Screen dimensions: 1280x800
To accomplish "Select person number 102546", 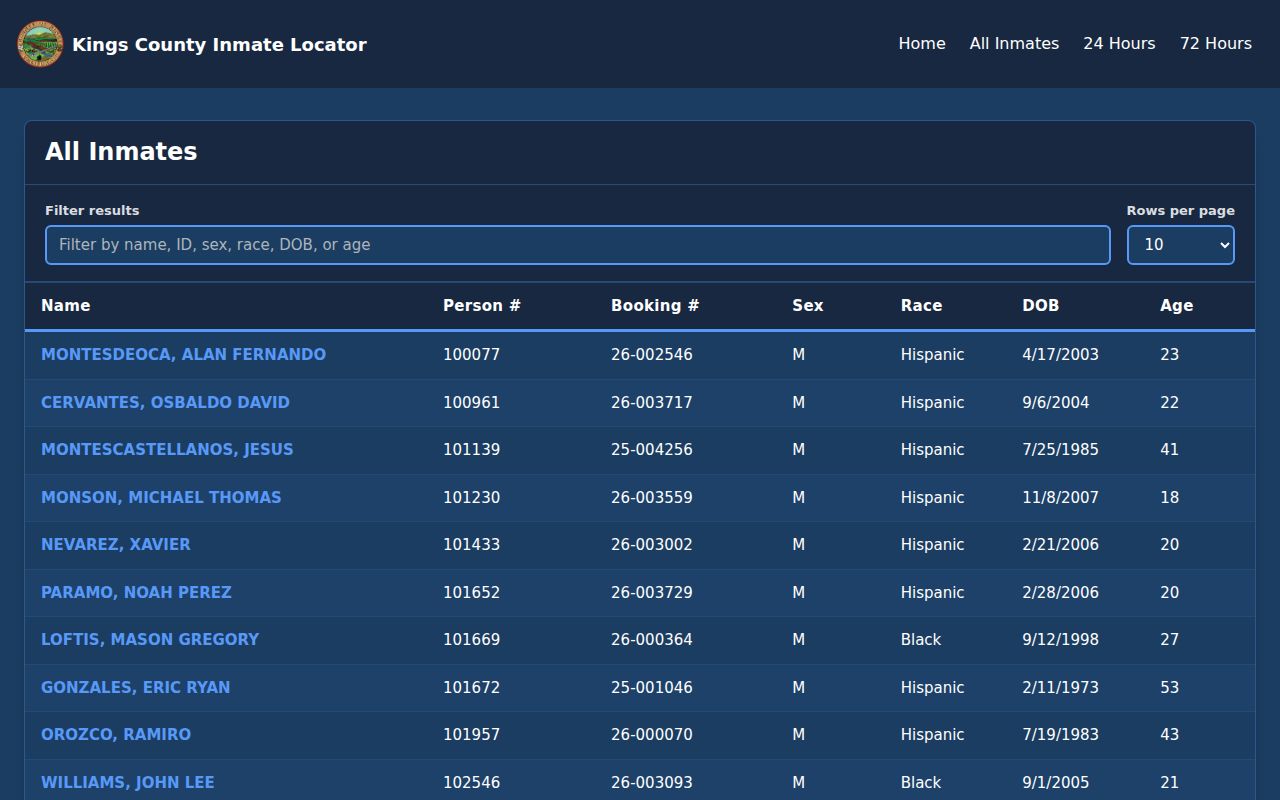I will pyautogui.click(x=471, y=782).
